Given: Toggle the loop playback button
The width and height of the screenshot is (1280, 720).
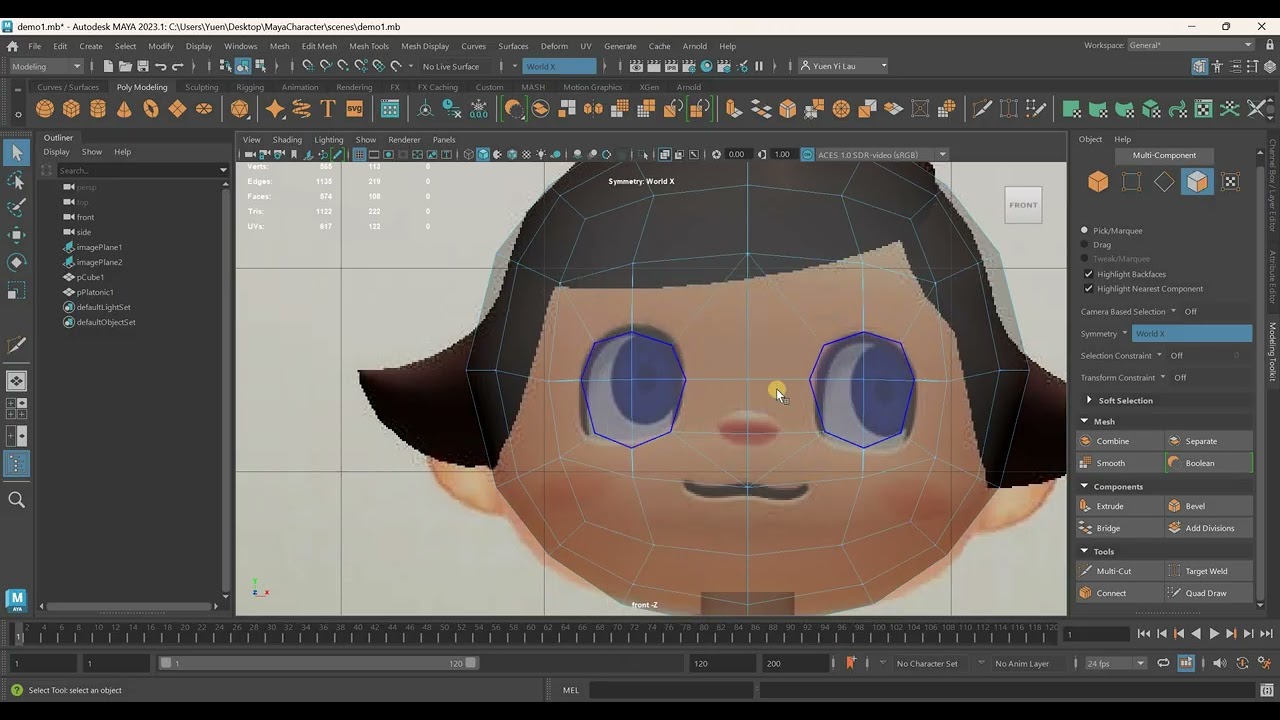Looking at the screenshot, I should pos(1163,663).
